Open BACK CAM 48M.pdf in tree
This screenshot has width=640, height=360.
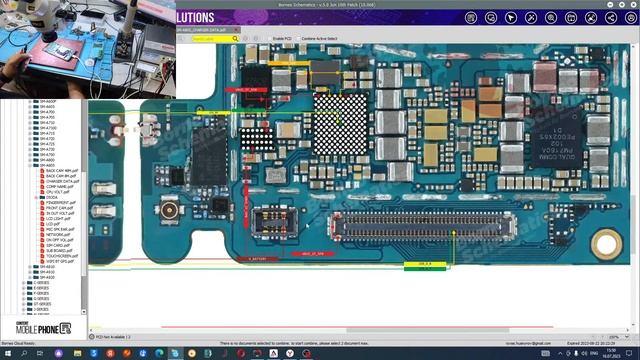click(x=62, y=171)
